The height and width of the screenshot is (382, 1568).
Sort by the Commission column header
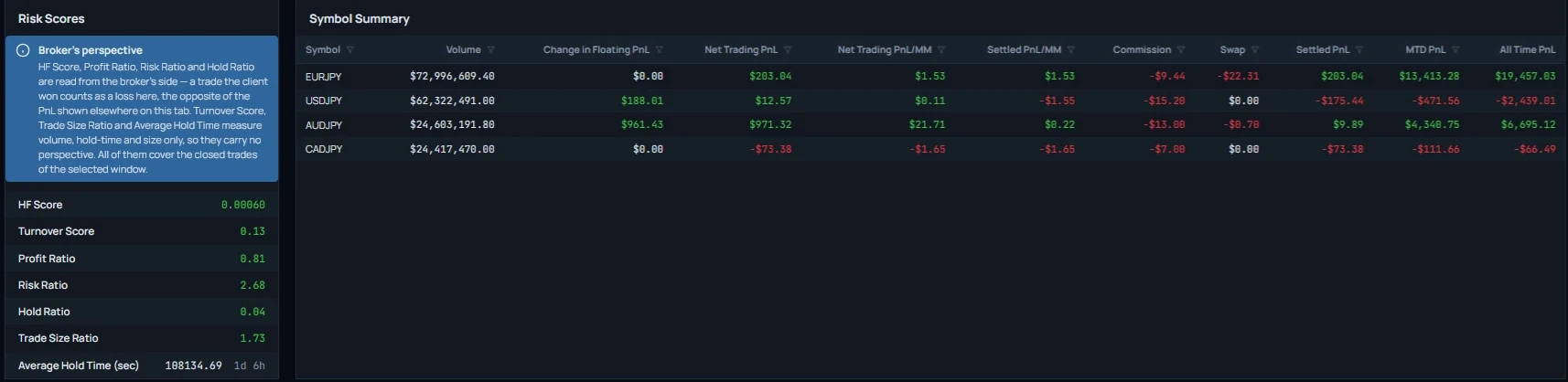(x=1142, y=50)
